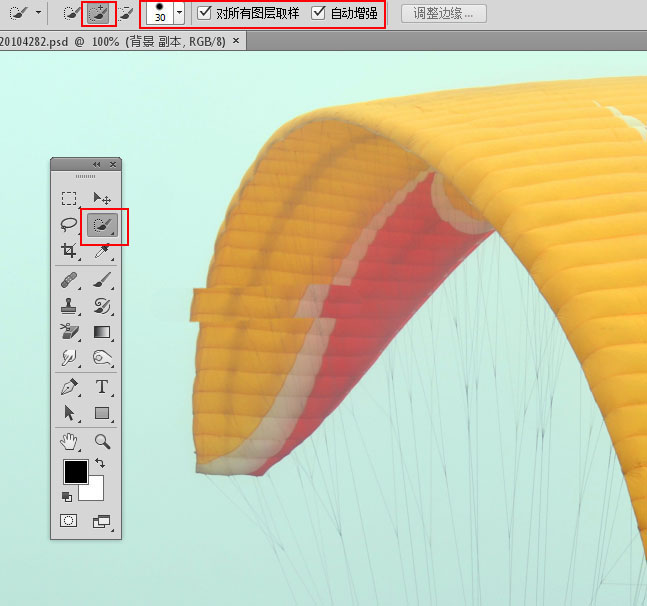Image resolution: width=647 pixels, height=606 pixels.
Task: Select the Rectangular Marquee tool
Action: pos(69,198)
